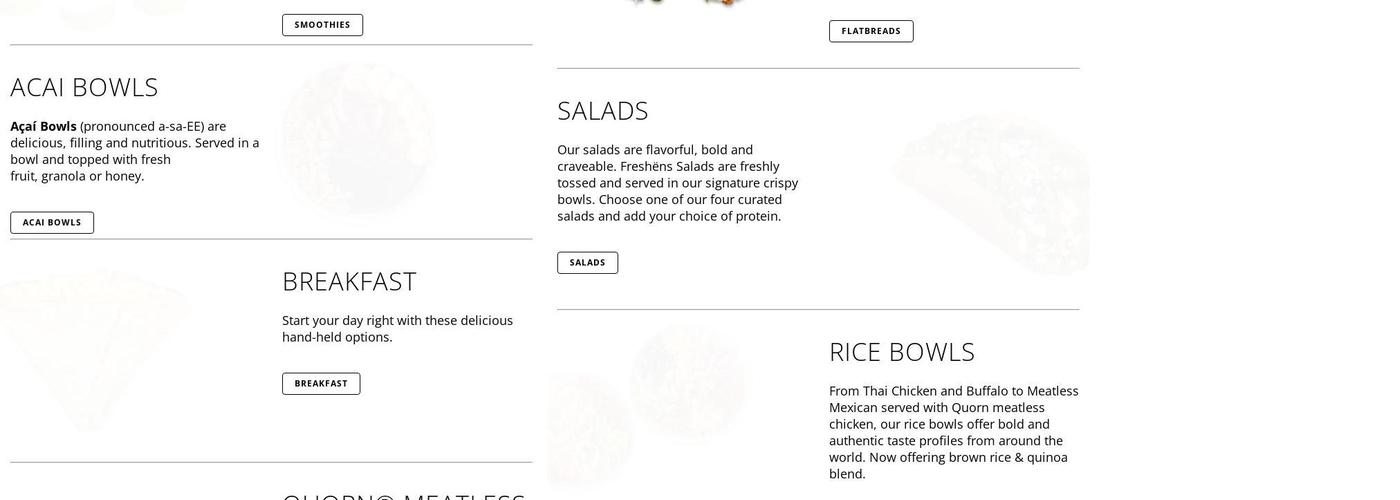Click the bold "Açaí Bowls" text
The image size is (1400, 500).
[43, 126]
